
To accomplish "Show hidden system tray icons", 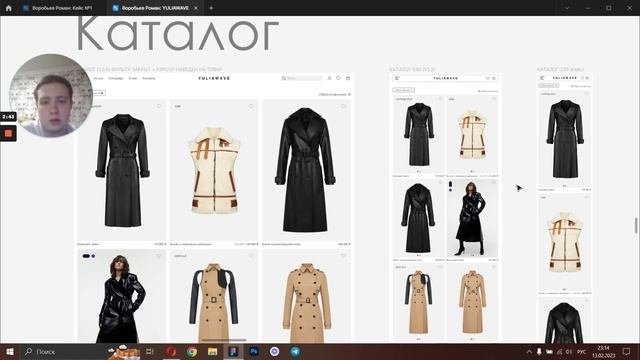I will pos(529,351).
